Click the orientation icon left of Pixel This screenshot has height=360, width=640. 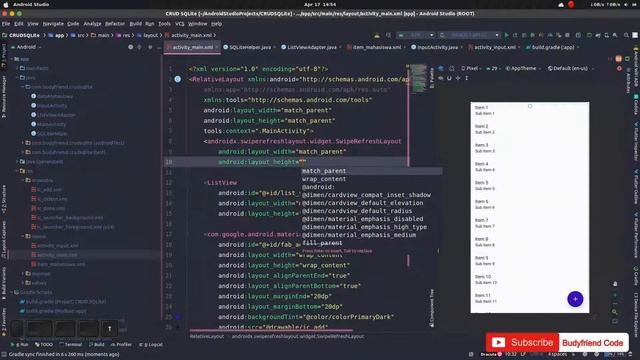[452, 69]
